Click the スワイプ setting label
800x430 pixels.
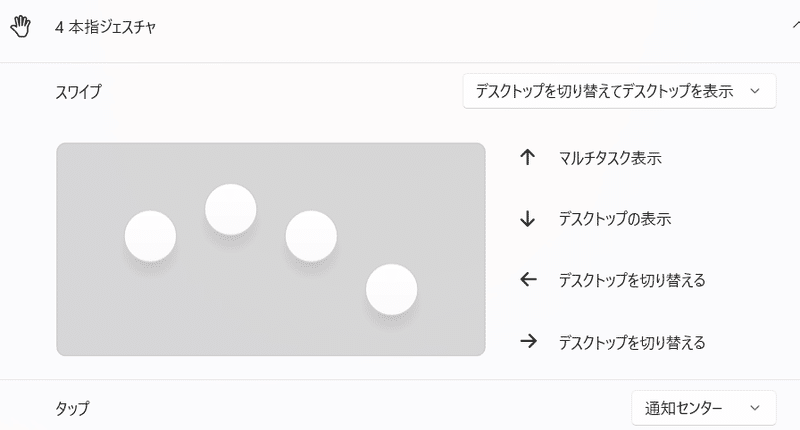(79, 92)
